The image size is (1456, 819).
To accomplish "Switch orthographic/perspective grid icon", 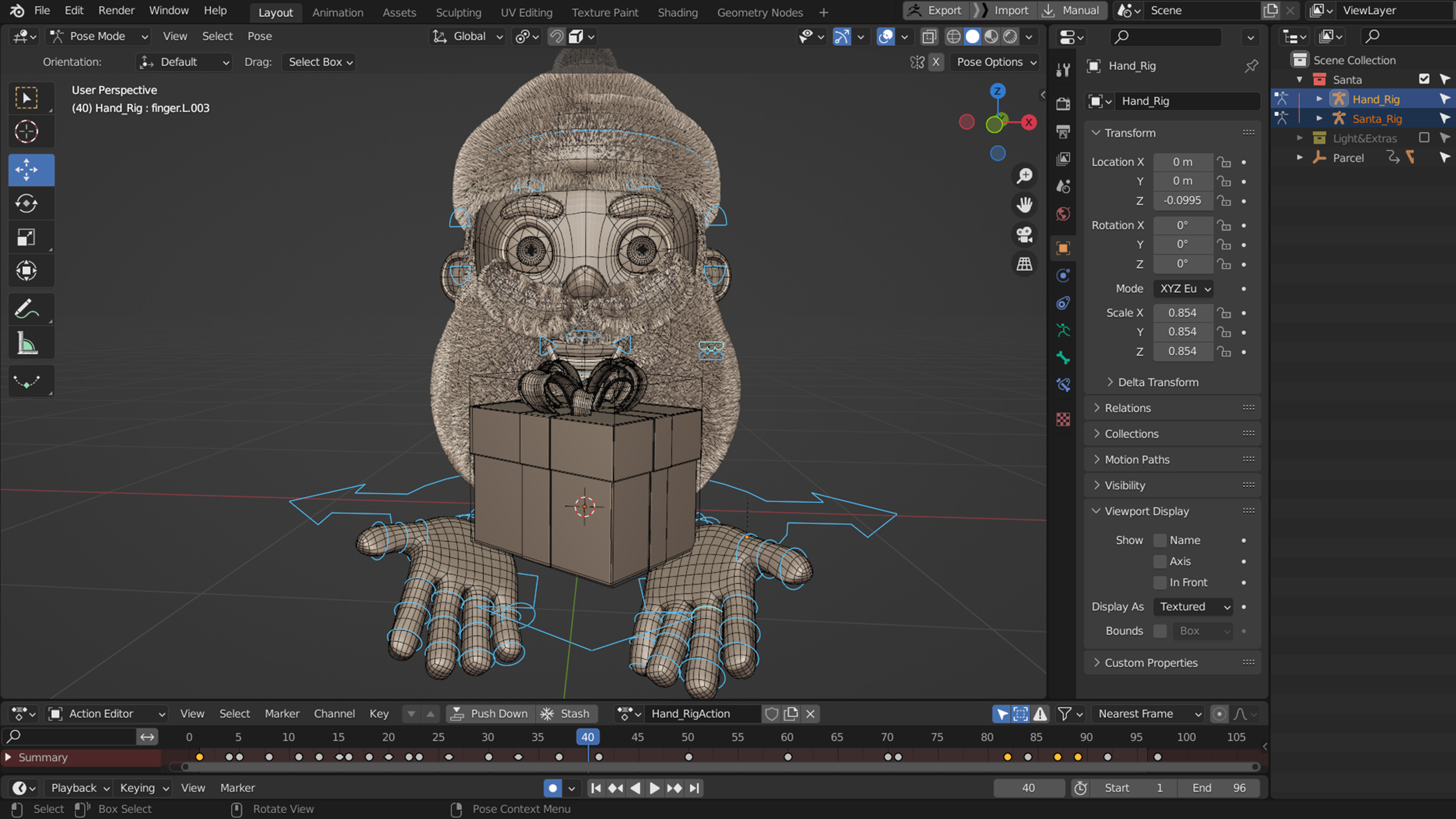I will (x=1024, y=264).
